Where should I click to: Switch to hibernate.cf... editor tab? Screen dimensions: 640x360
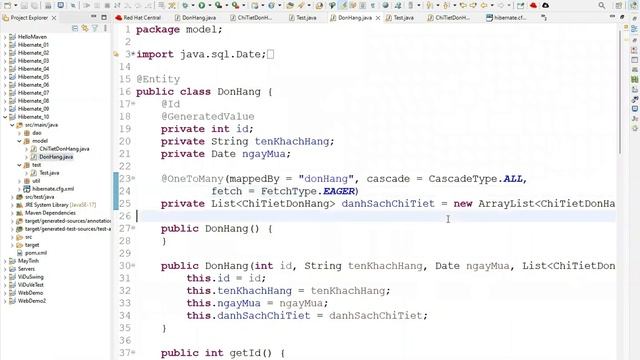506,18
